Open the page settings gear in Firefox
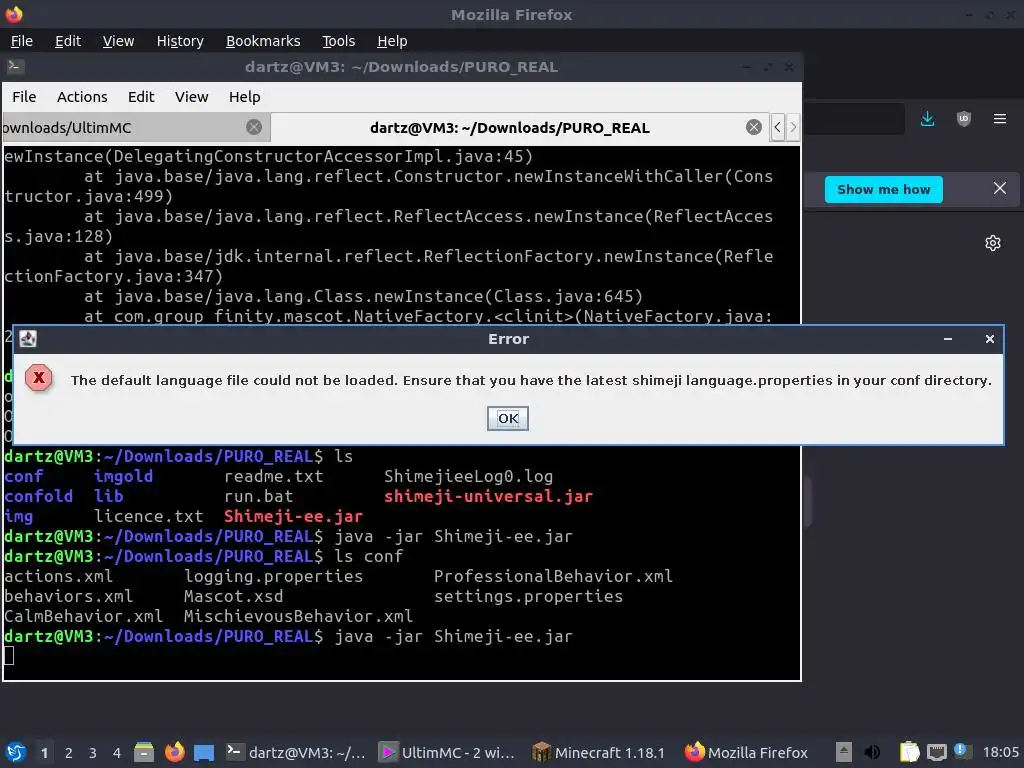1024x768 pixels. 993,243
